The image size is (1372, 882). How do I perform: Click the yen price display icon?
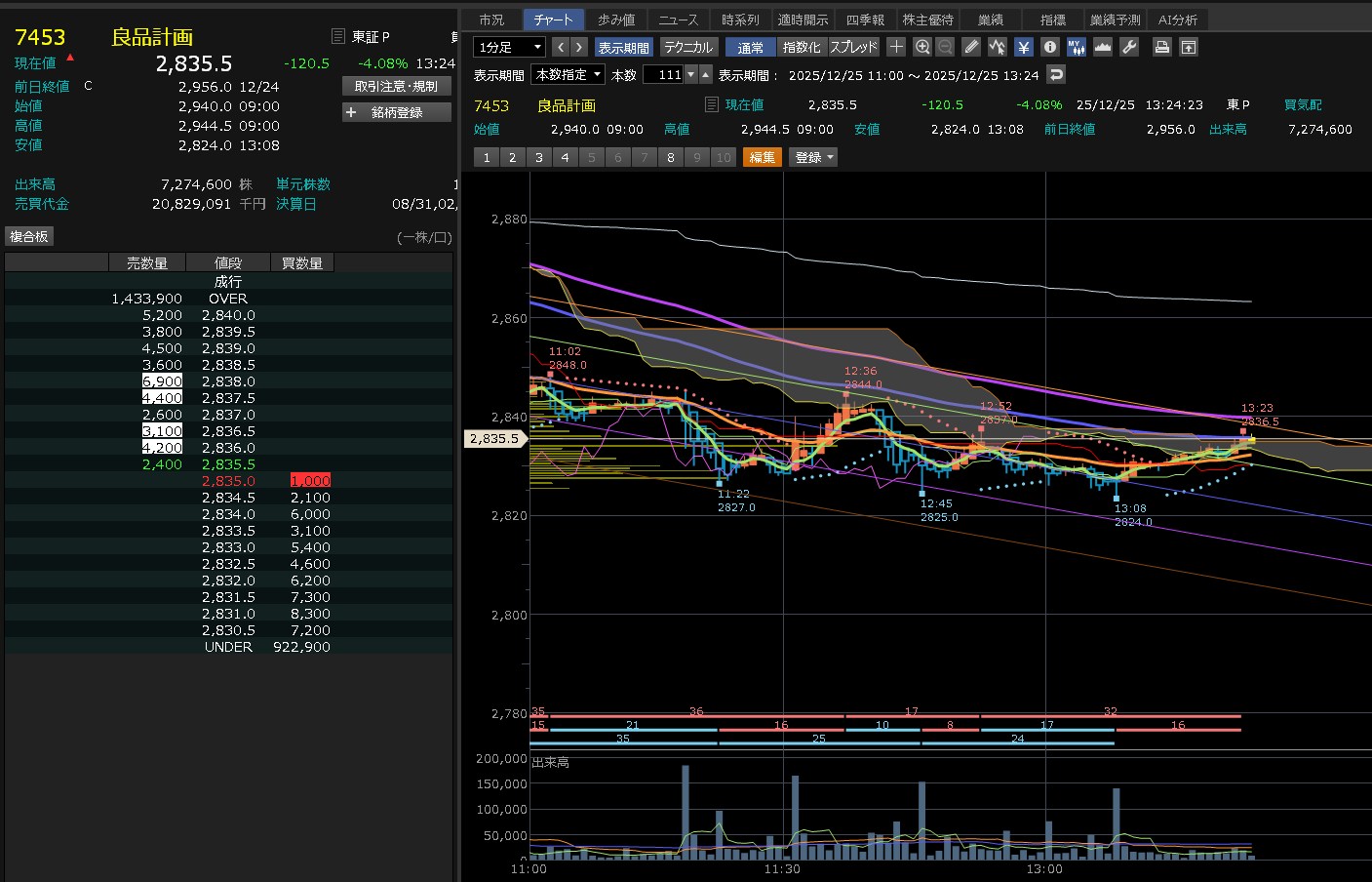(1023, 47)
